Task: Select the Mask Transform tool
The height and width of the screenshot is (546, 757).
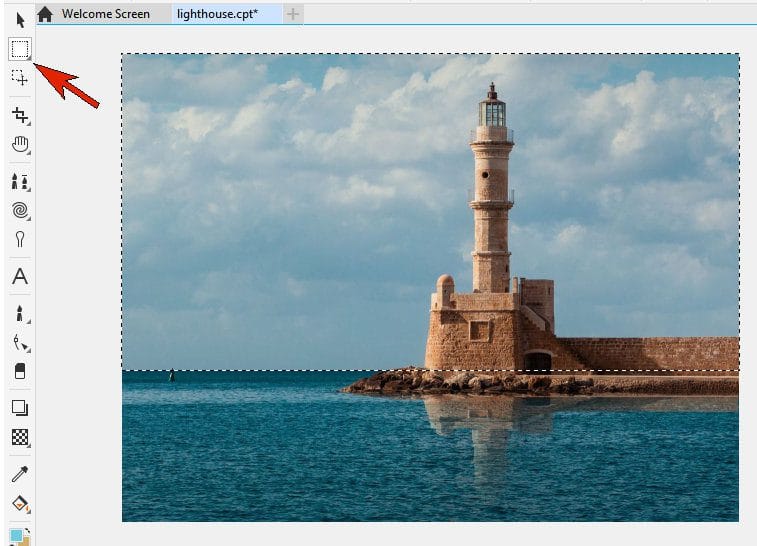Action: point(20,77)
